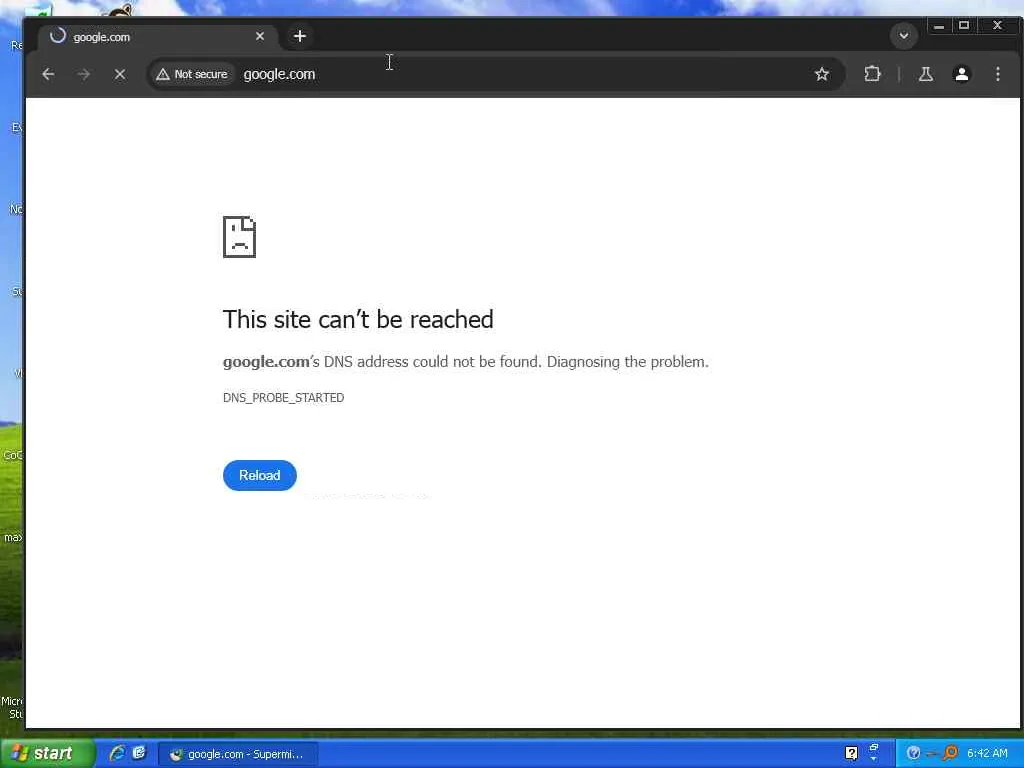Open the three-dot browser menu
Screen dimensions: 1024x768
click(x=997, y=74)
